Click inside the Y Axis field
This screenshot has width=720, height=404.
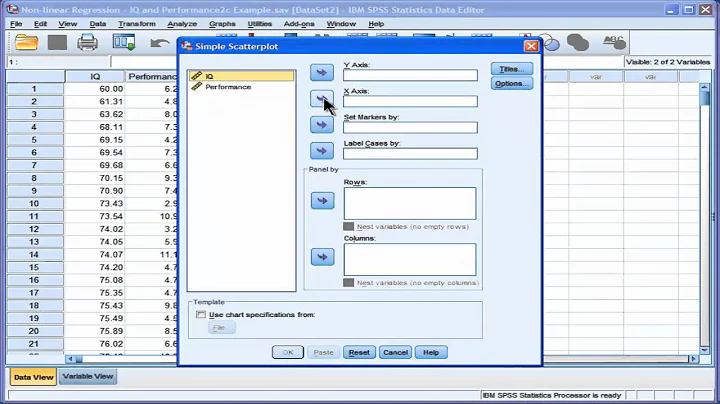point(410,75)
